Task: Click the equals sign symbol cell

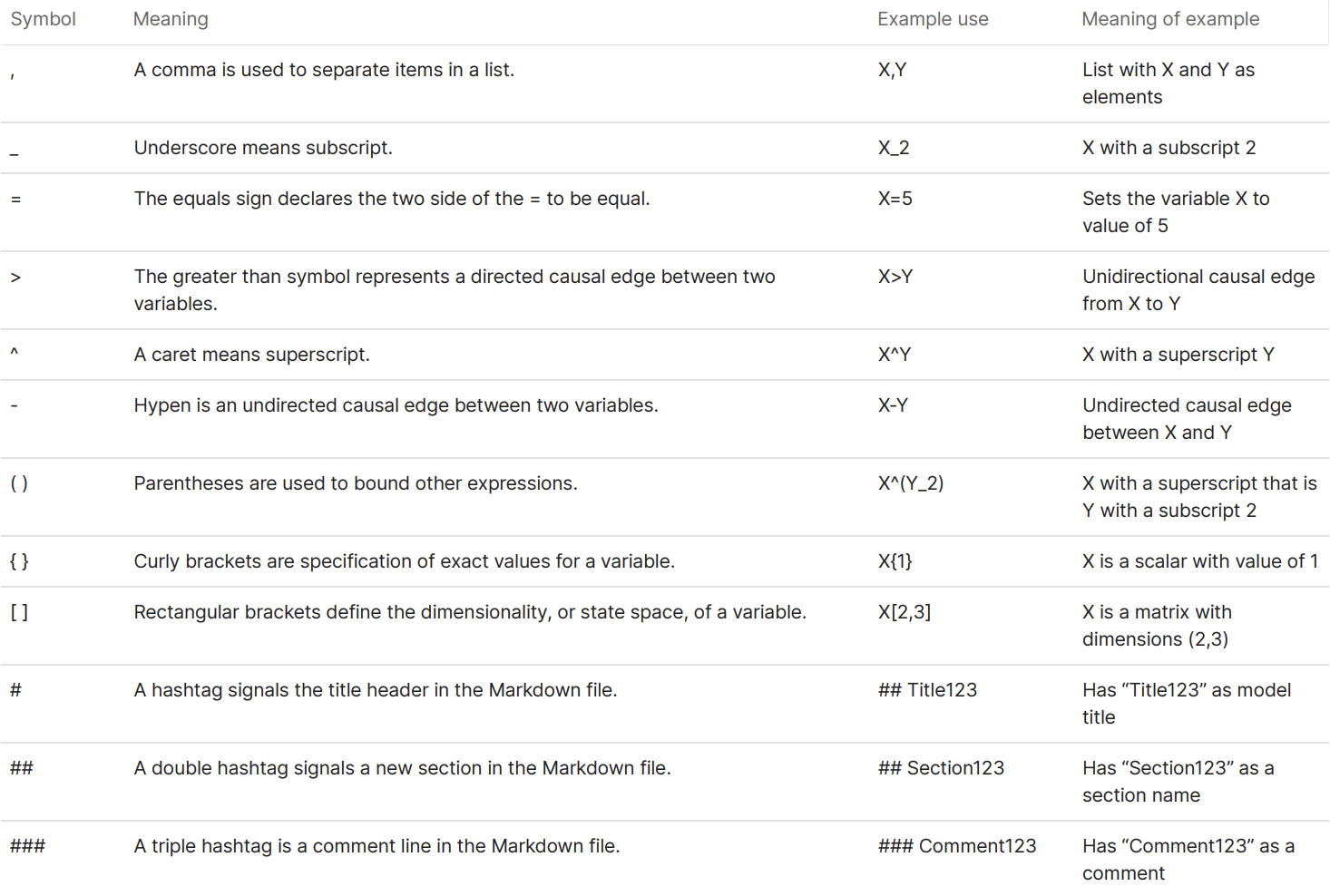Action: tap(15, 199)
